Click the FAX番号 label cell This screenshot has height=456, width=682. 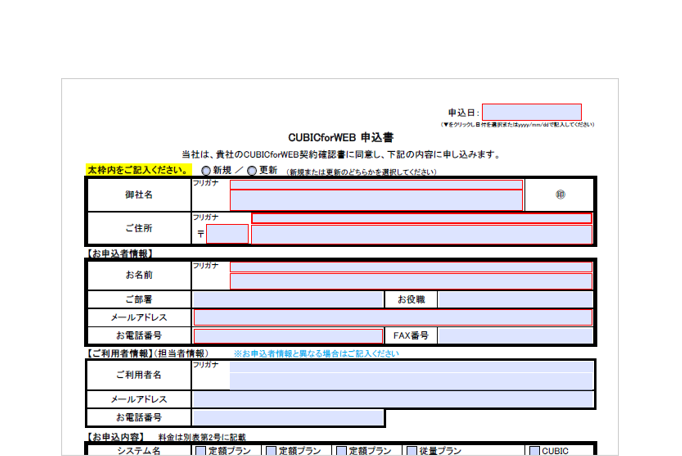pos(411,335)
